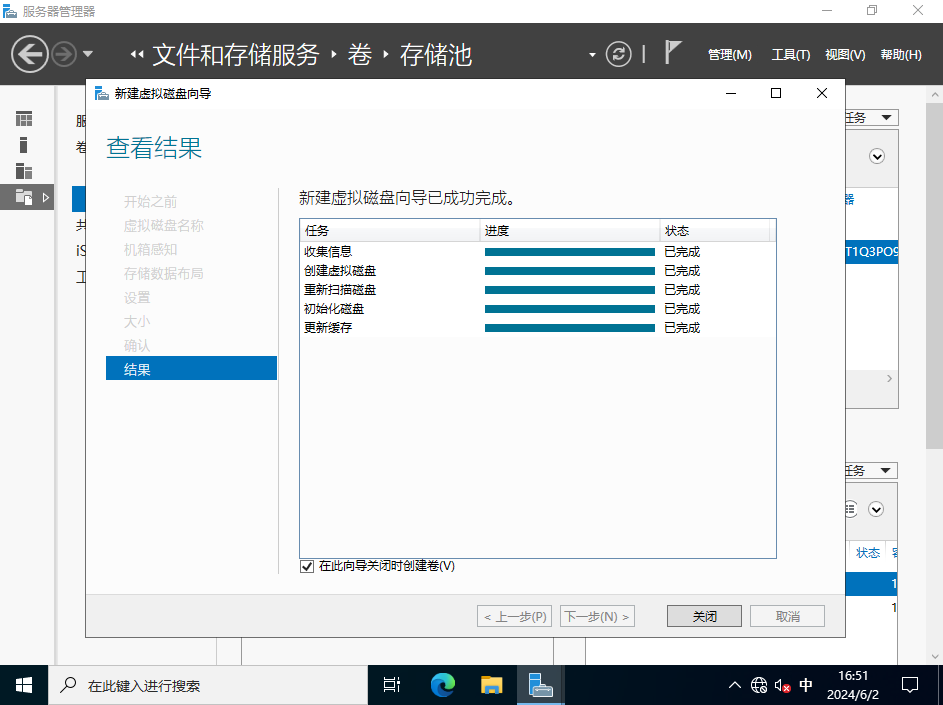Select File and Storage Services sidebar icon
Image resolution: width=943 pixels, height=705 pixels.
coord(24,197)
